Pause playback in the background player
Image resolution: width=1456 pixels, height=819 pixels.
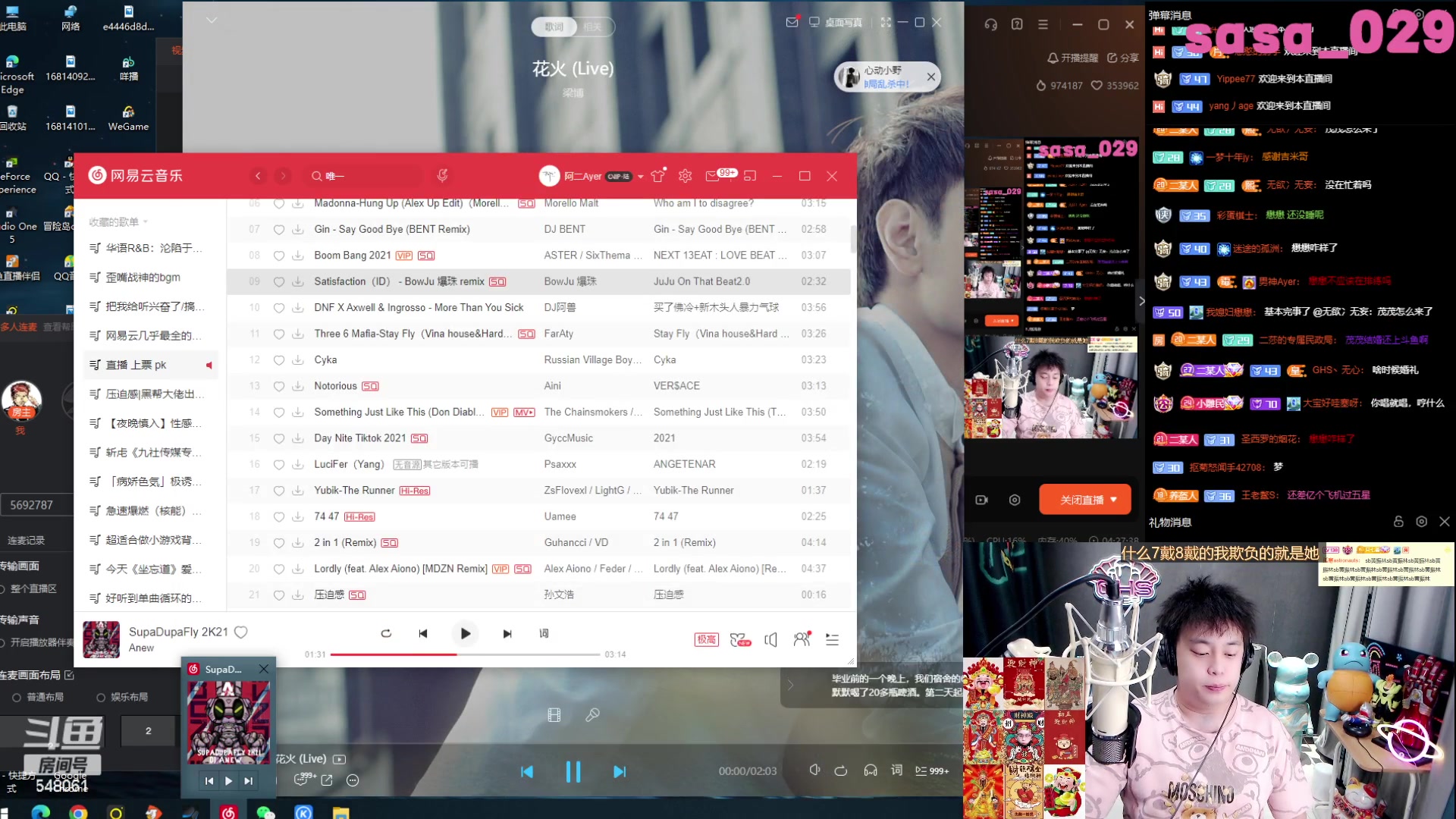point(573,772)
